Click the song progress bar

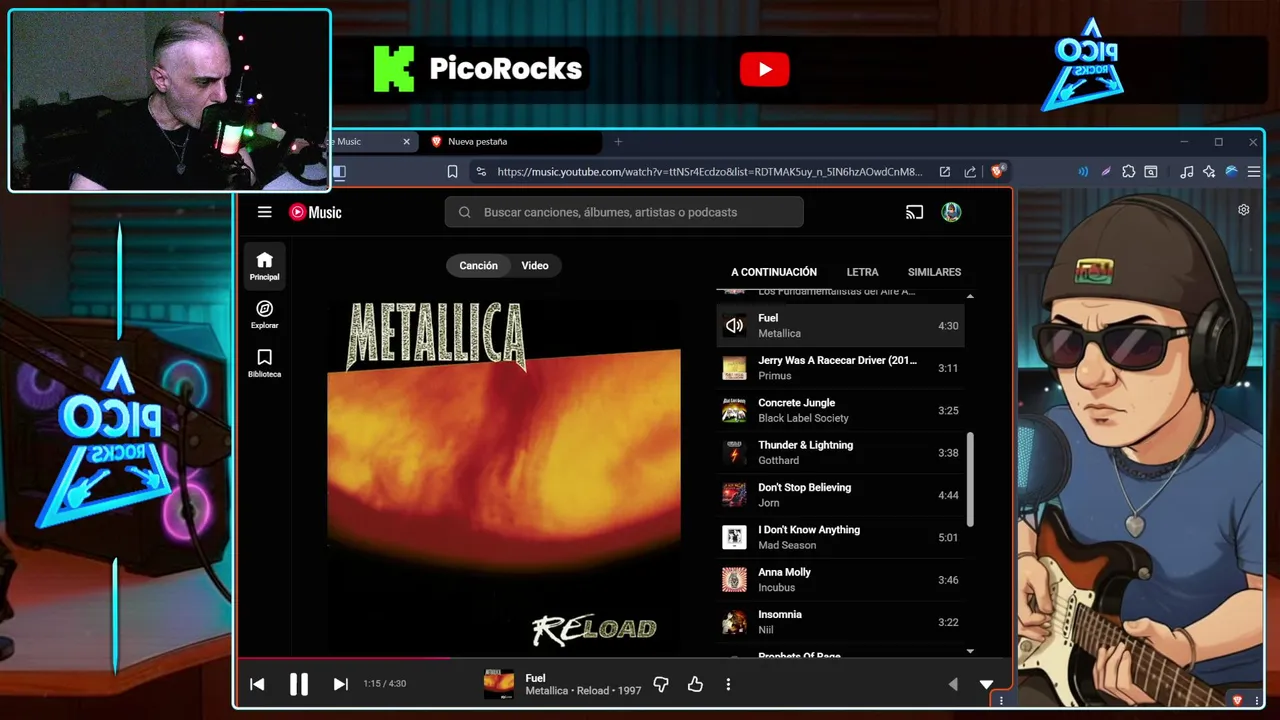click(624, 658)
